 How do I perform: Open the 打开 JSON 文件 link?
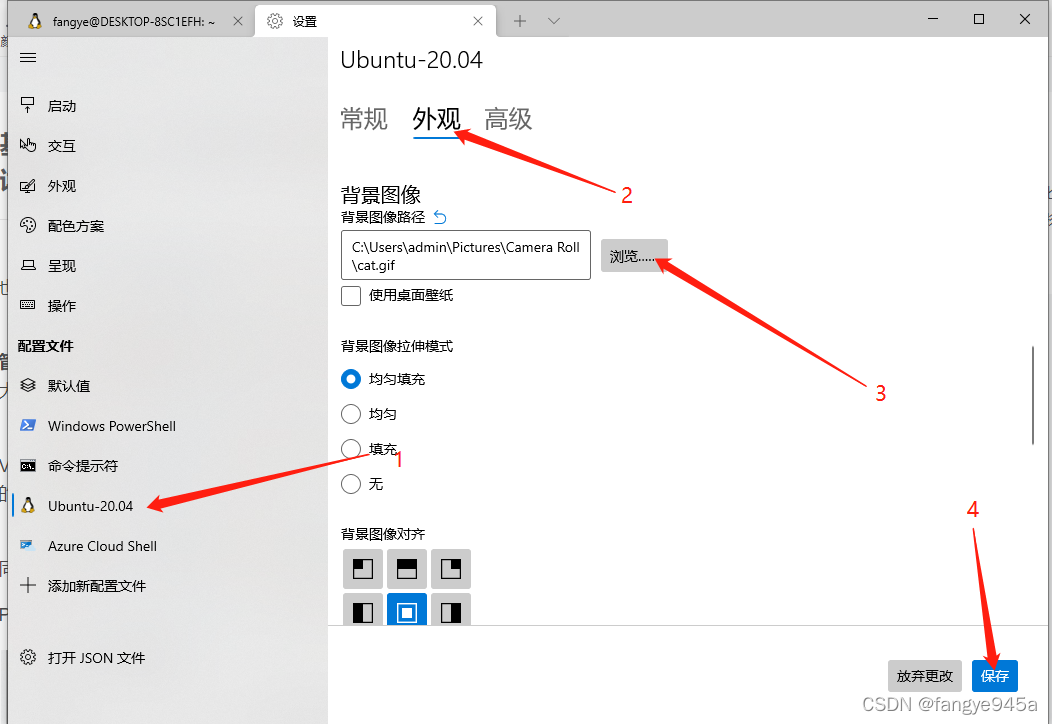pyautogui.click(x=97, y=658)
